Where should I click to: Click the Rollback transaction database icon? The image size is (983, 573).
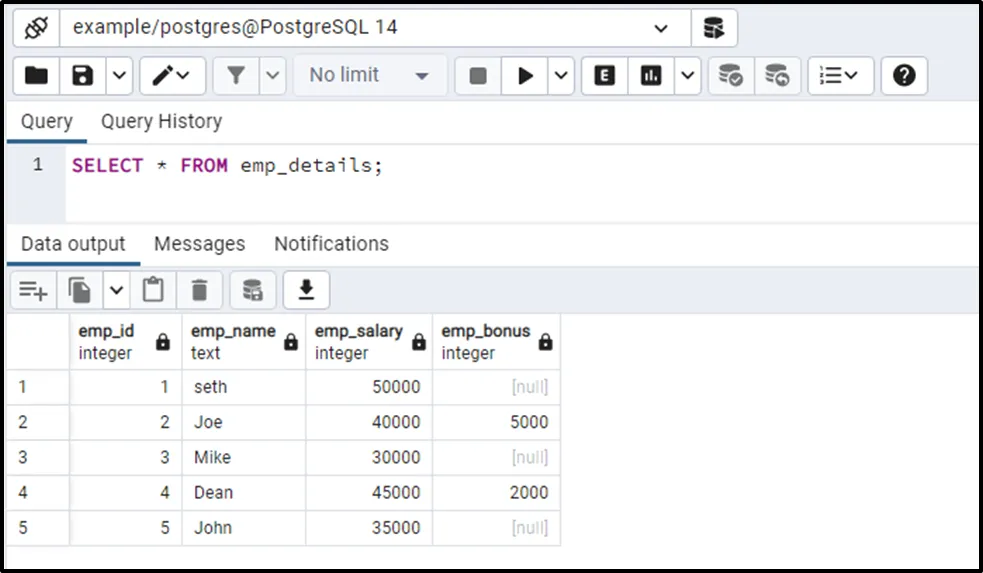[x=777, y=76]
